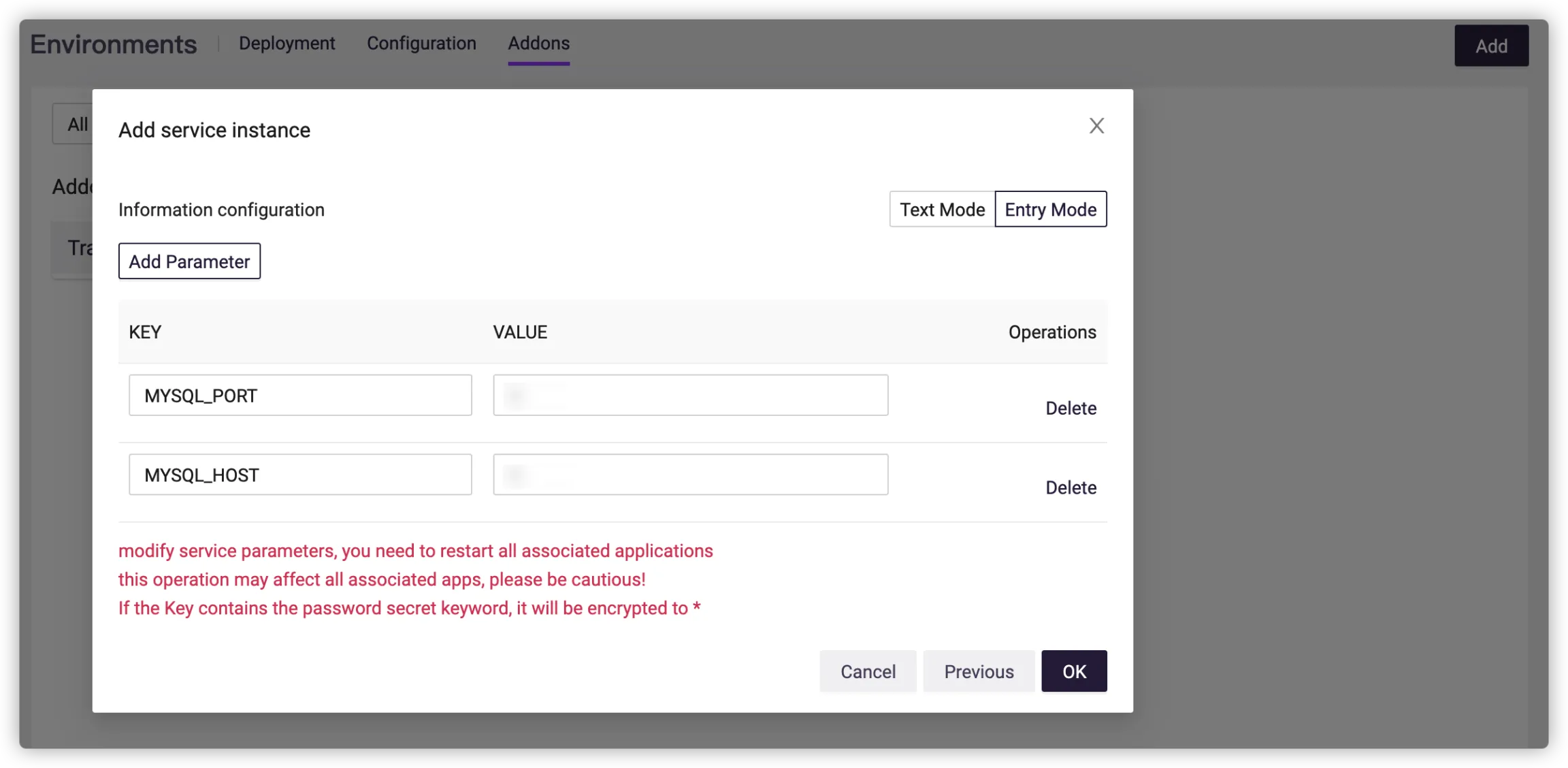Select Entry Mode
Viewport: 1568px width, 768px height.
click(x=1050, y=210)
